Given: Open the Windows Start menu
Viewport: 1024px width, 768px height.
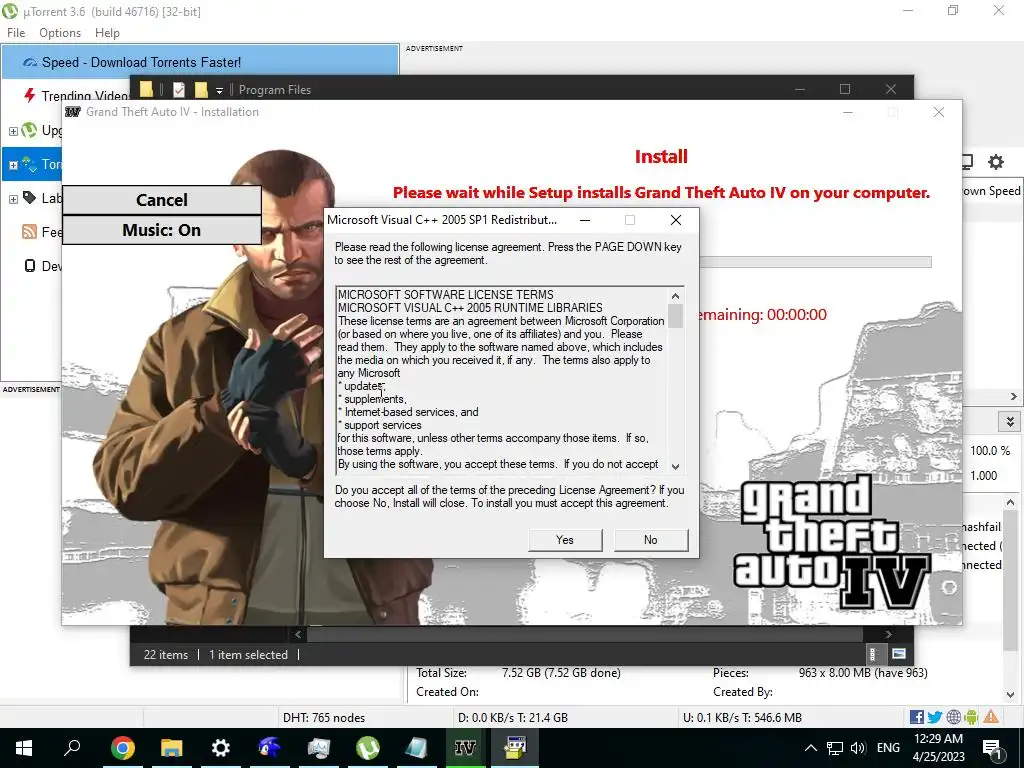Looking at the screenshot, I should 24,748.
